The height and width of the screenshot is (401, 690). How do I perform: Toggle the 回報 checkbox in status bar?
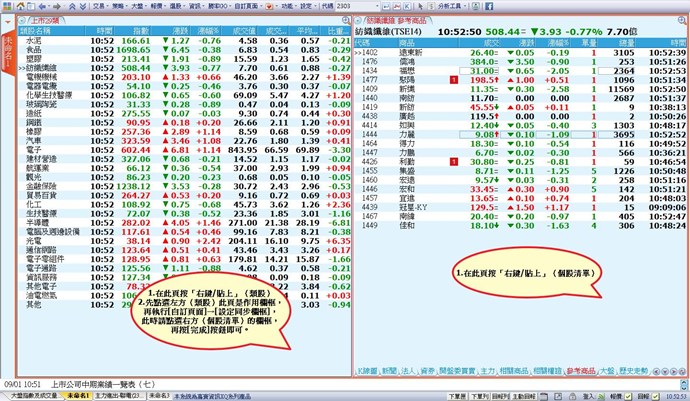click(x=655, y=397)
